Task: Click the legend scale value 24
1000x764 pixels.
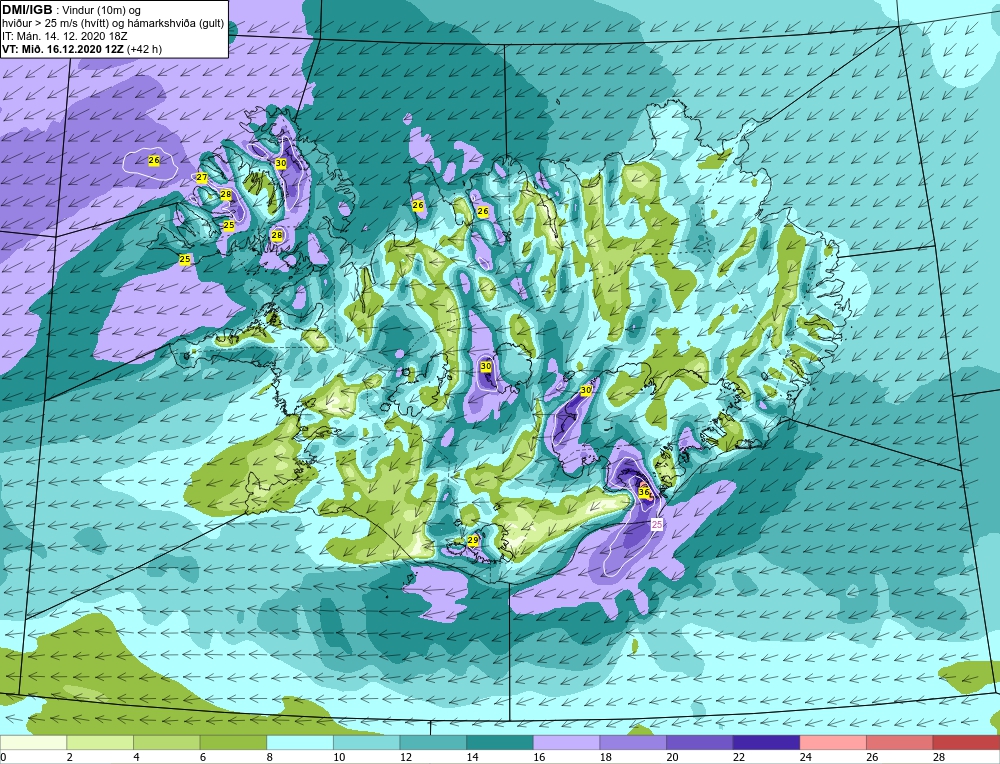Action: pos(805,757)
